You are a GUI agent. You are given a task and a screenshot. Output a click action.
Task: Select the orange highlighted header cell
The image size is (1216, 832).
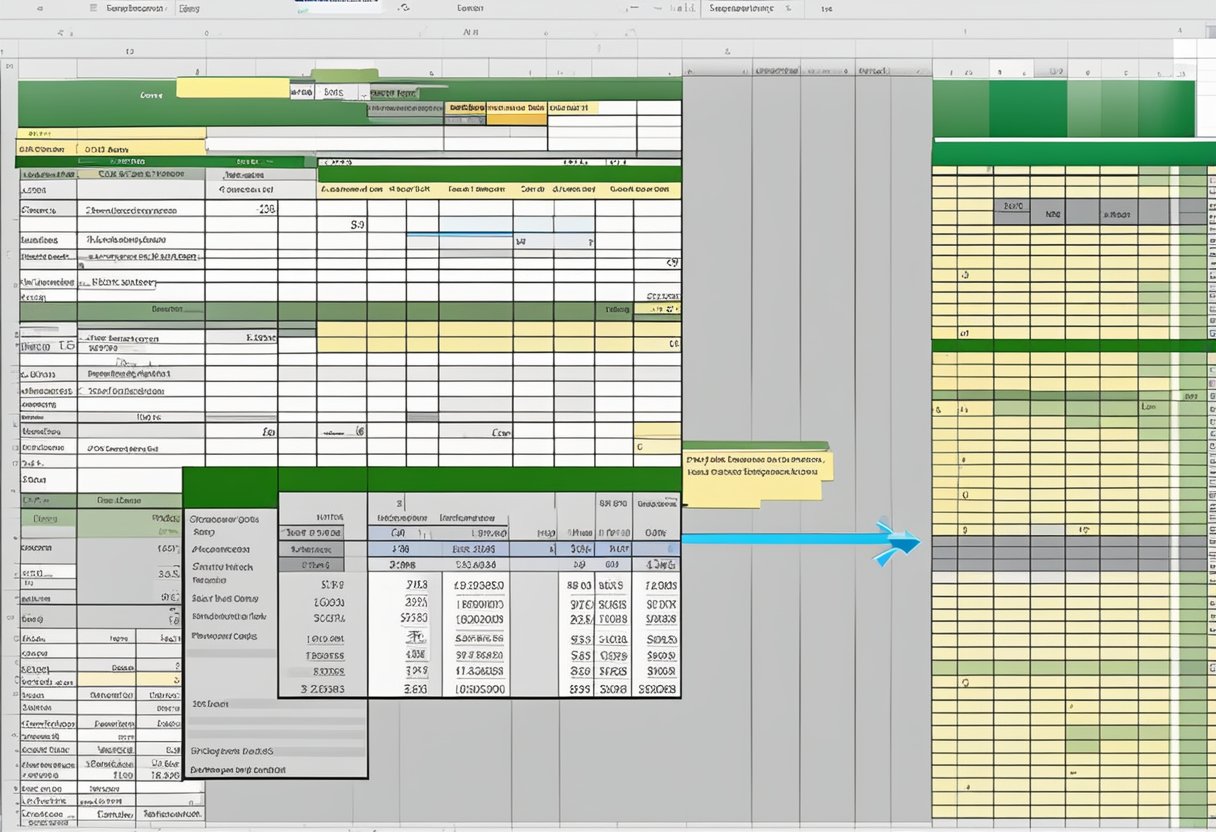[x=516, y=117]
